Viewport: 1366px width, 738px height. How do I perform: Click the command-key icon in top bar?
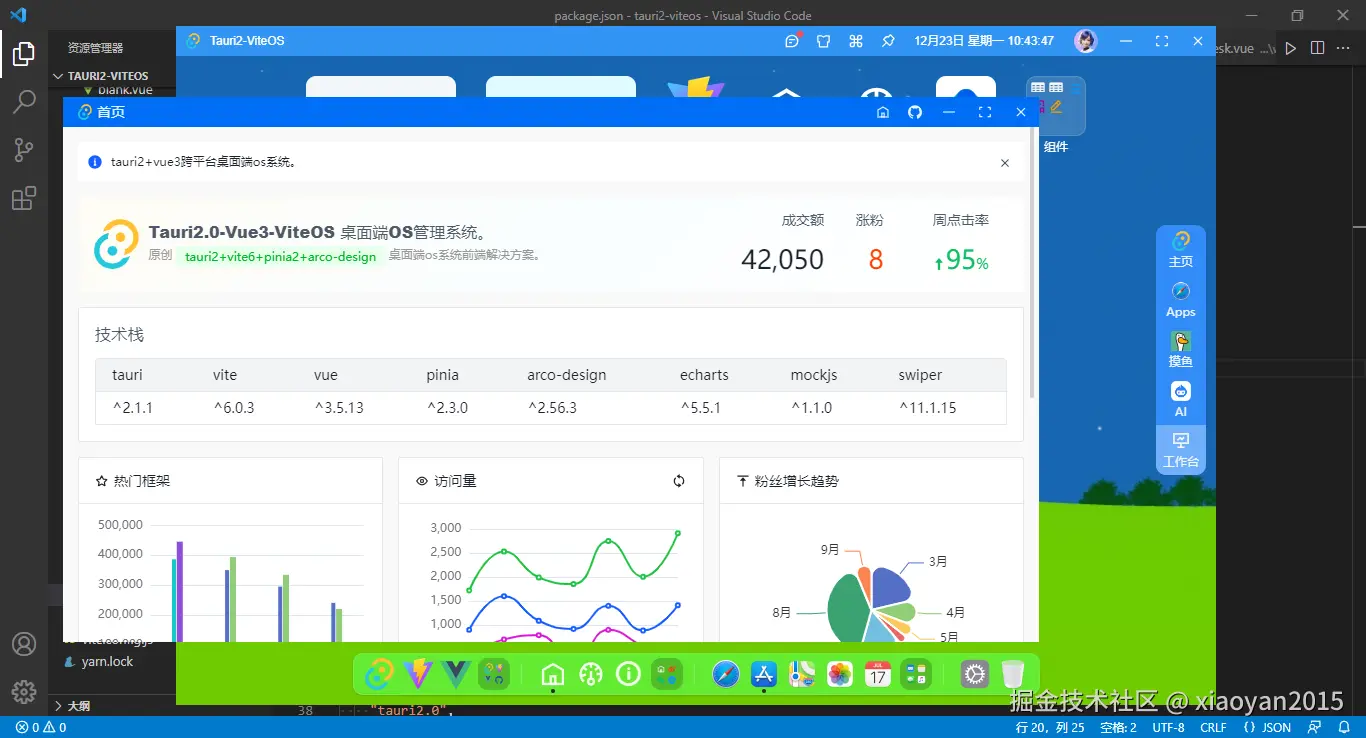(x=855, y=41)
